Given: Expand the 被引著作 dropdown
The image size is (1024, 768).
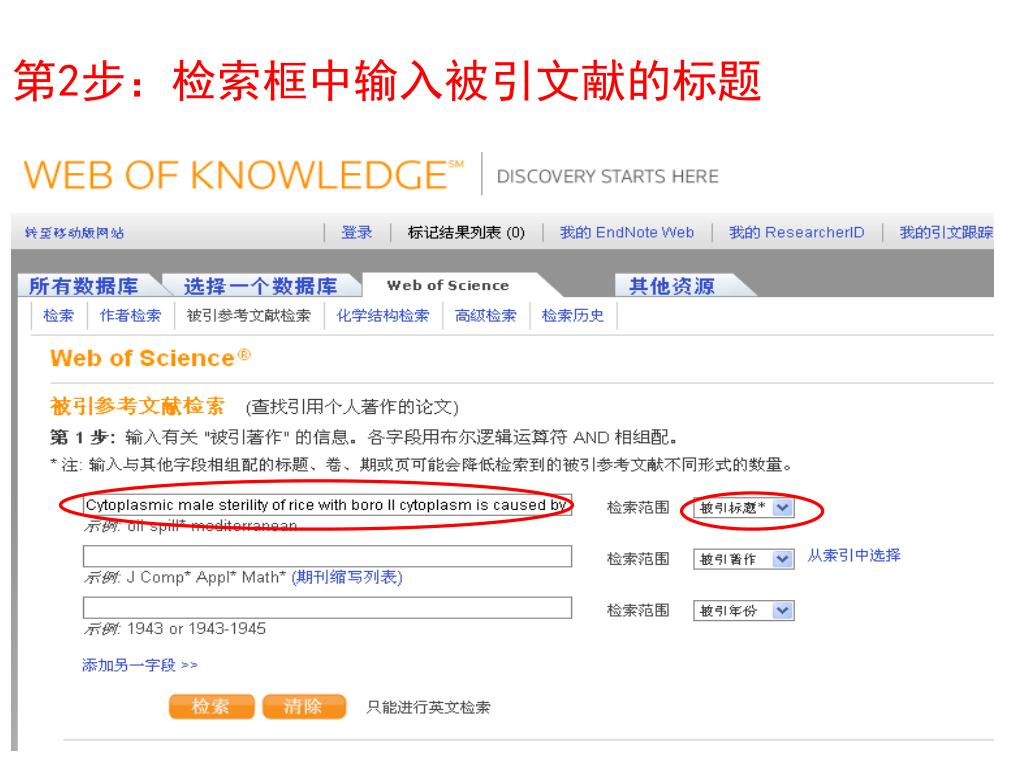Looking at the screenshot, I should (x=744, y=559).
